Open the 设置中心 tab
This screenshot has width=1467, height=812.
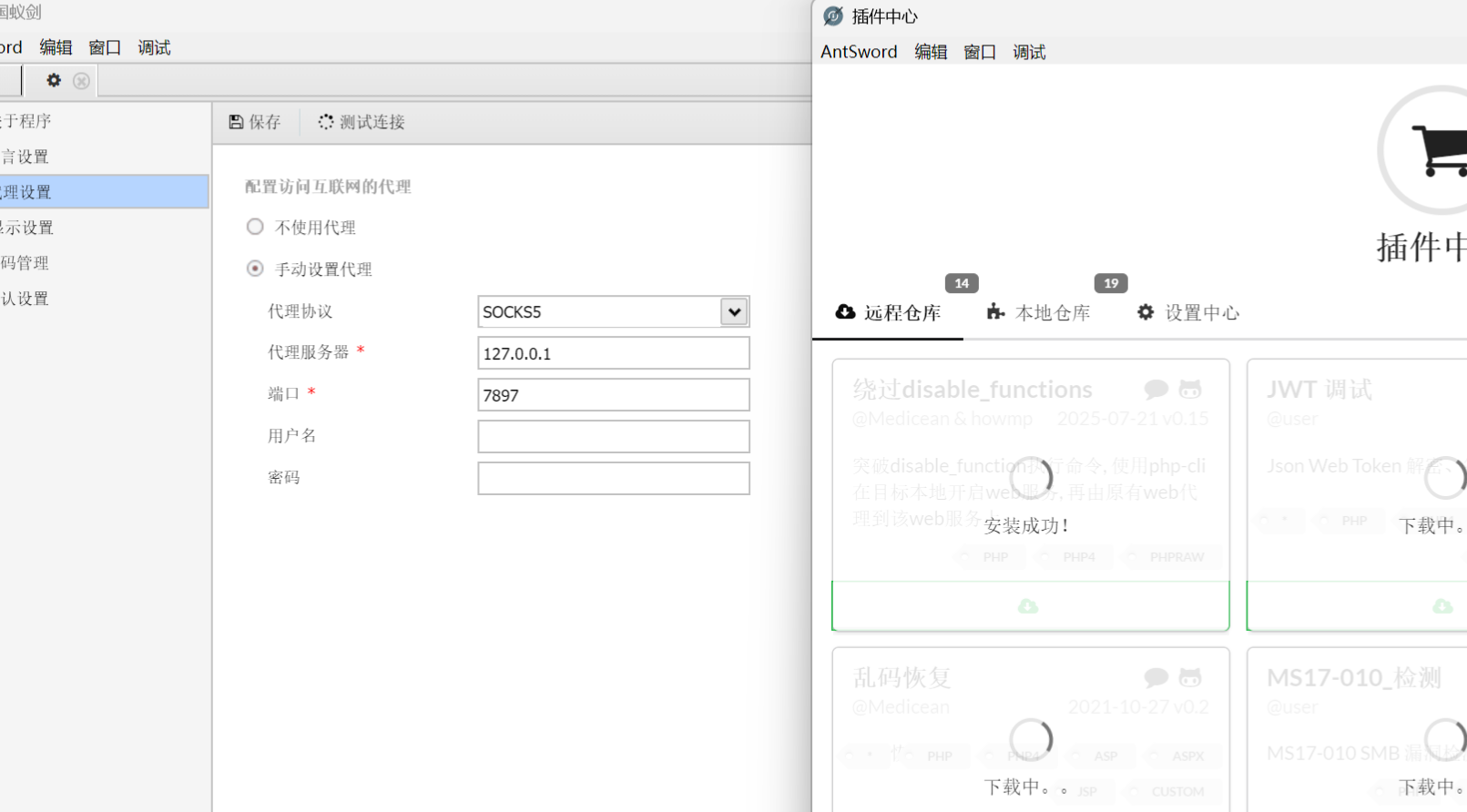[1188, 313]
